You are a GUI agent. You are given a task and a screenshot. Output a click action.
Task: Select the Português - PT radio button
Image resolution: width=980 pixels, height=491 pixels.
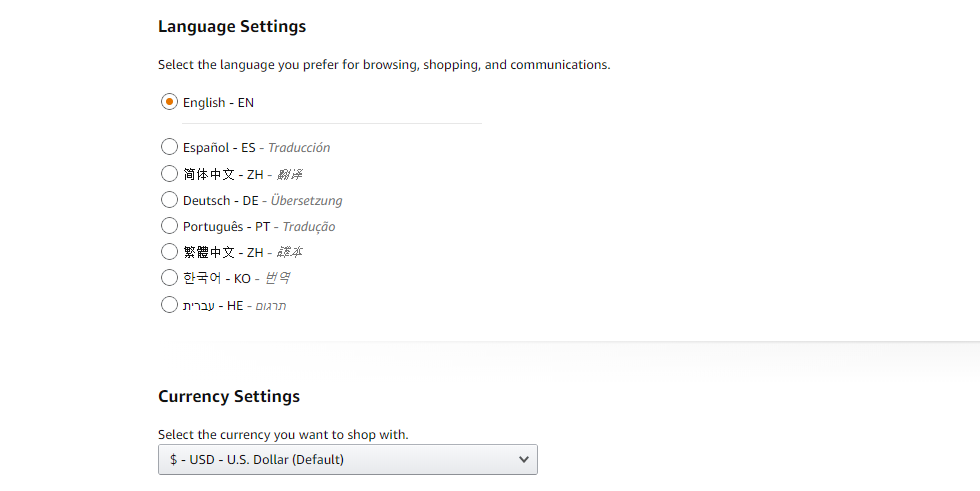click(169, 226)
